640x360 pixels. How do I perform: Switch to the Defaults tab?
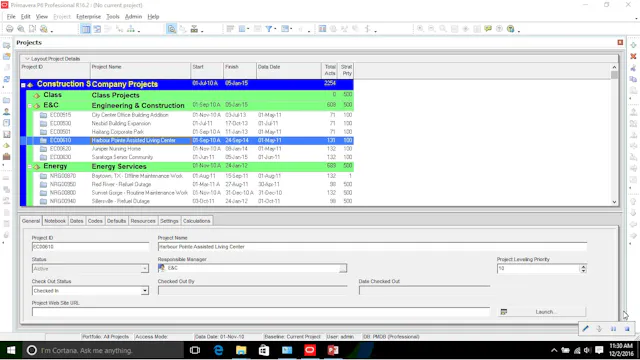(x=116, y=221)
